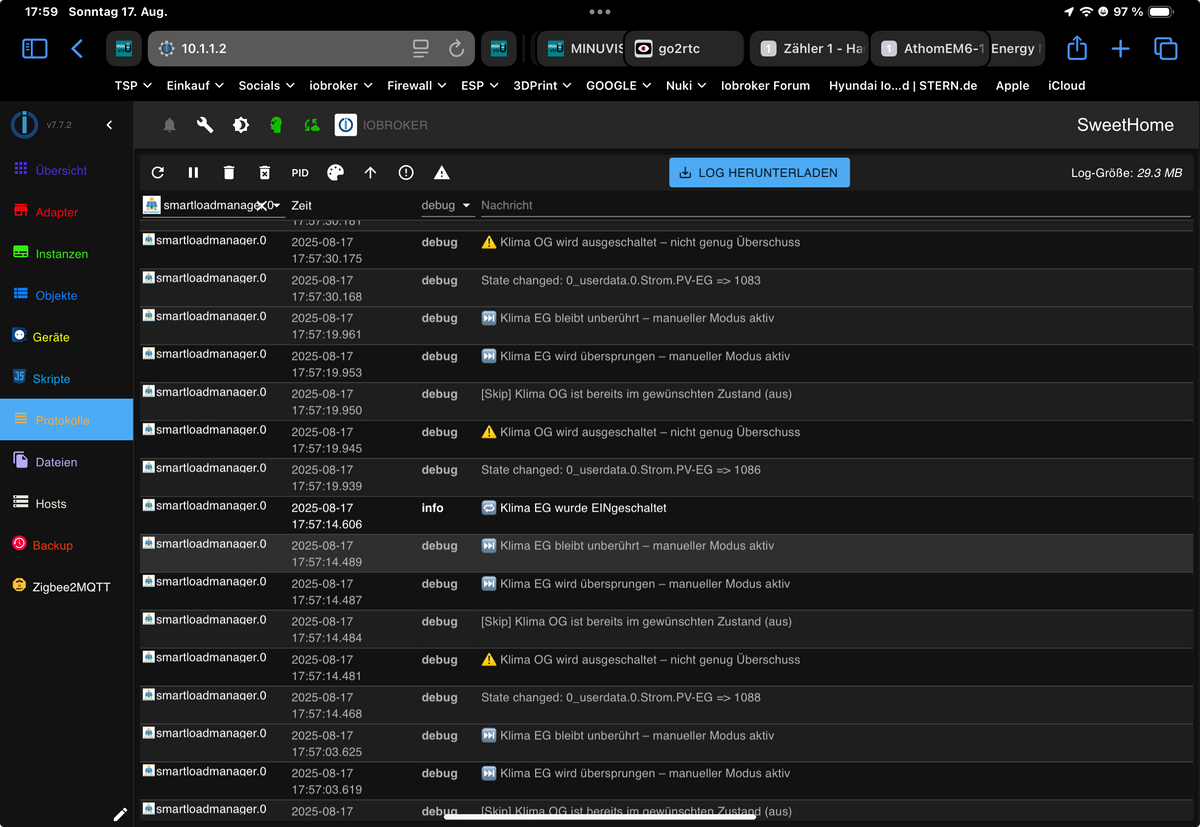Viewport: 1200px width, 827px height.
Task: Open the Dateien page
Action: pos(66,462)
